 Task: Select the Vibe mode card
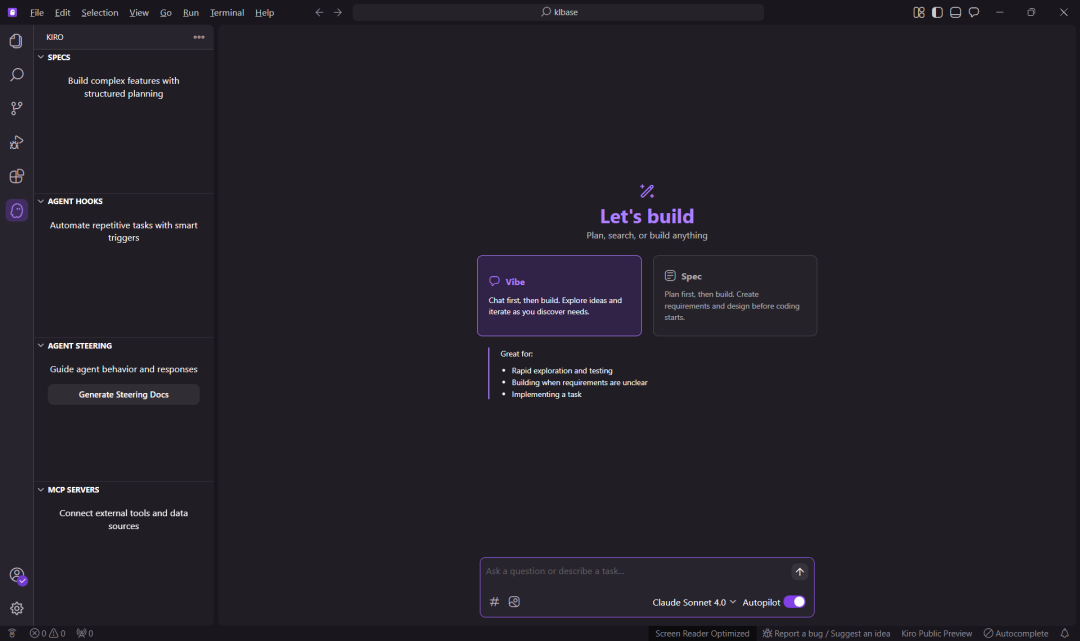point(559,295)
